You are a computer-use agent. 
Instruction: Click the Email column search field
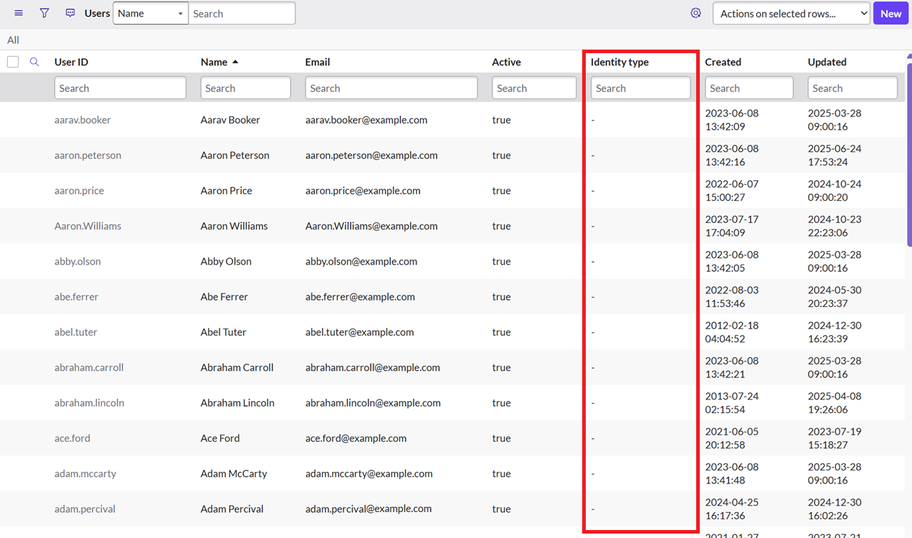click(391, 88)
